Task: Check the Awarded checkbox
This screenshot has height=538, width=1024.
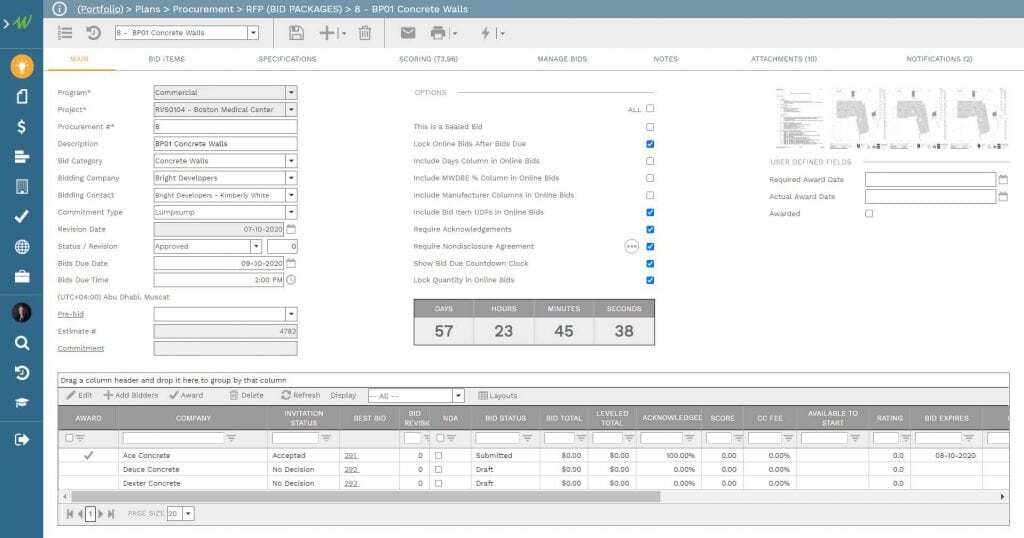Action: (x=869, y=214)
